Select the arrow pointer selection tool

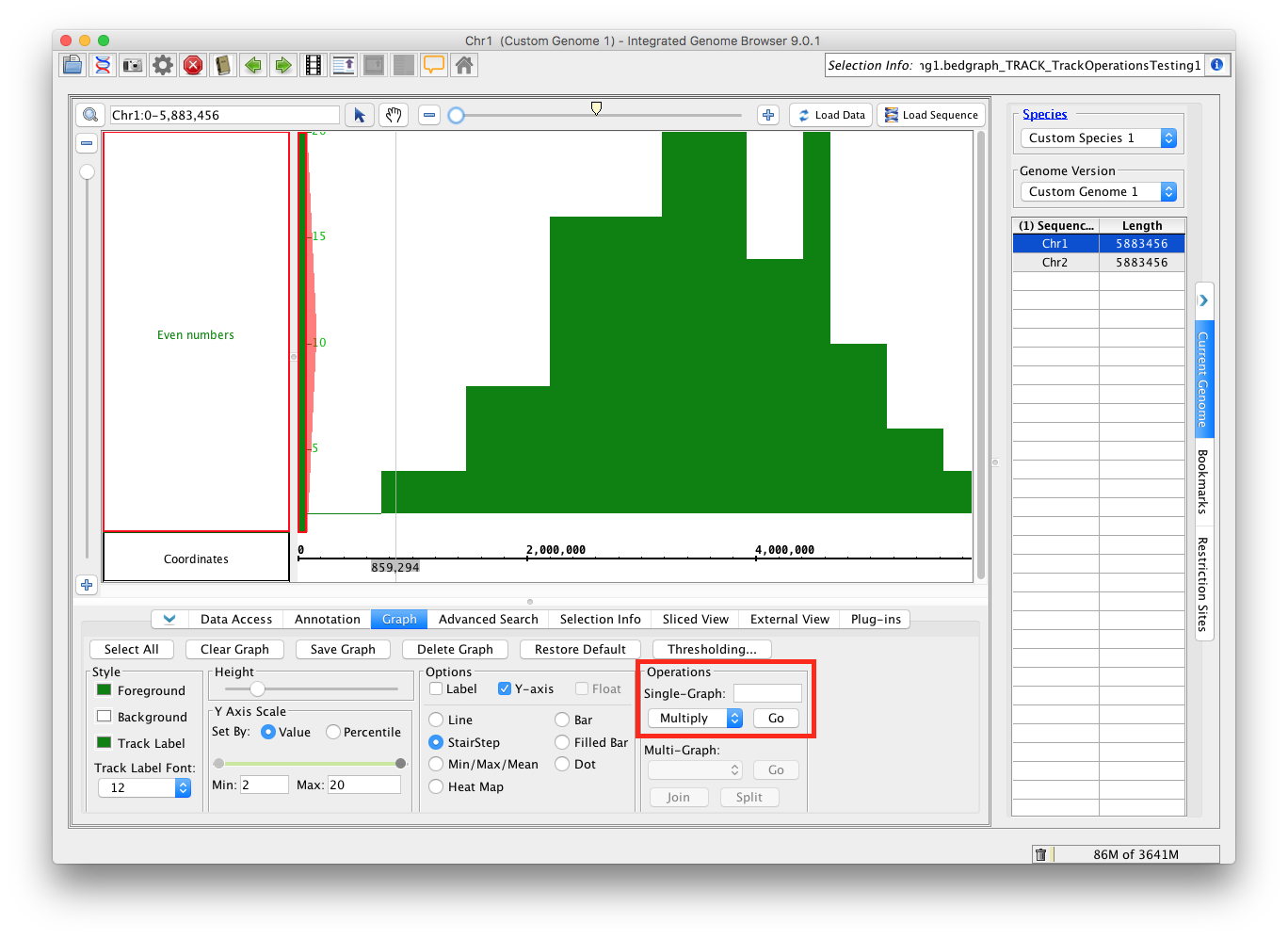(x=360, y=115)
